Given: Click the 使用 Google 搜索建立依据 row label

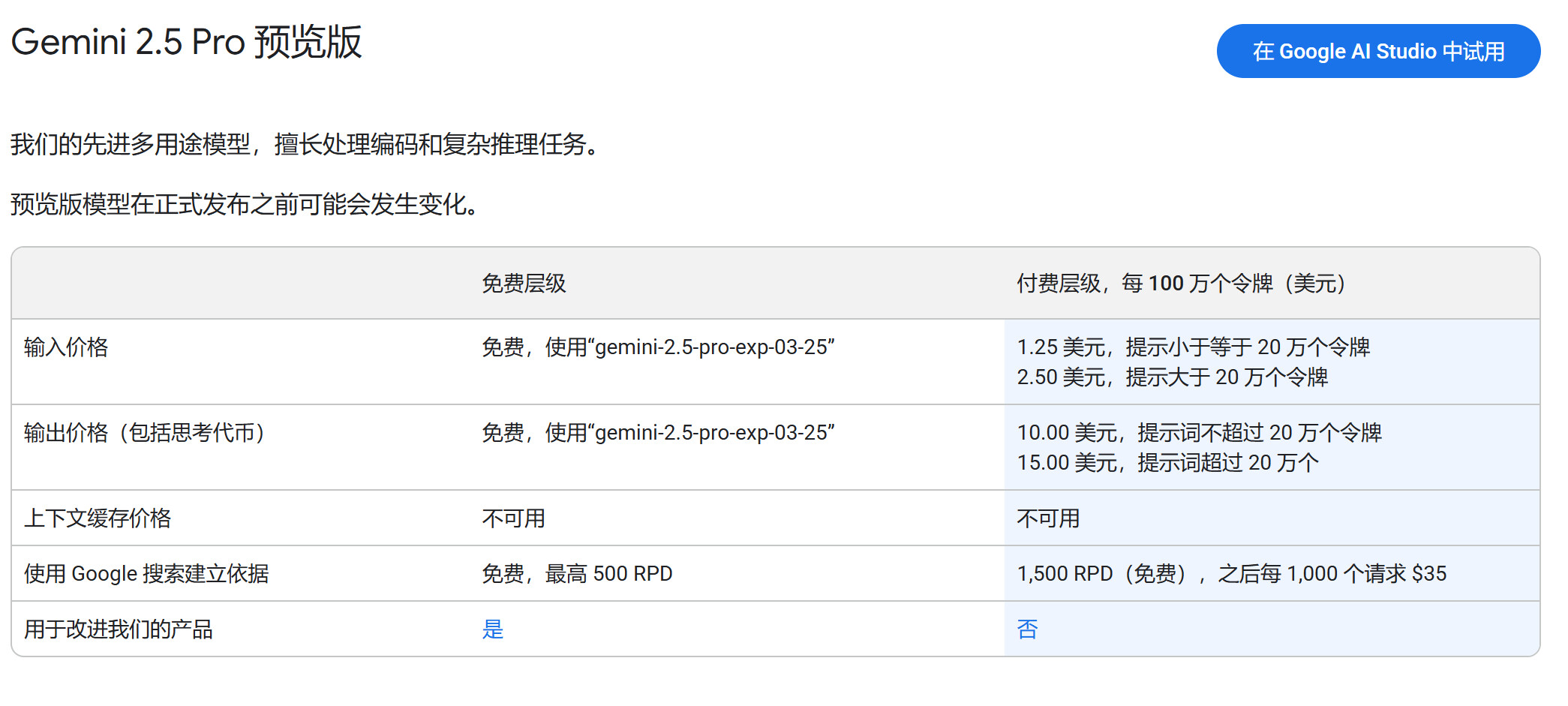Looking at the screenshot, I should [146, 574].
